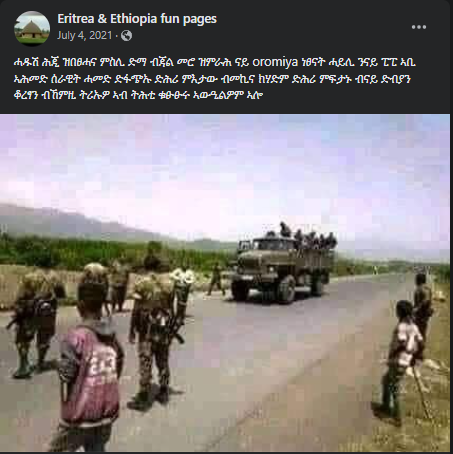The image size is (453, 454).
Task: Open Eritrea & Ethiopia fun pages profile
Action: 137,19
